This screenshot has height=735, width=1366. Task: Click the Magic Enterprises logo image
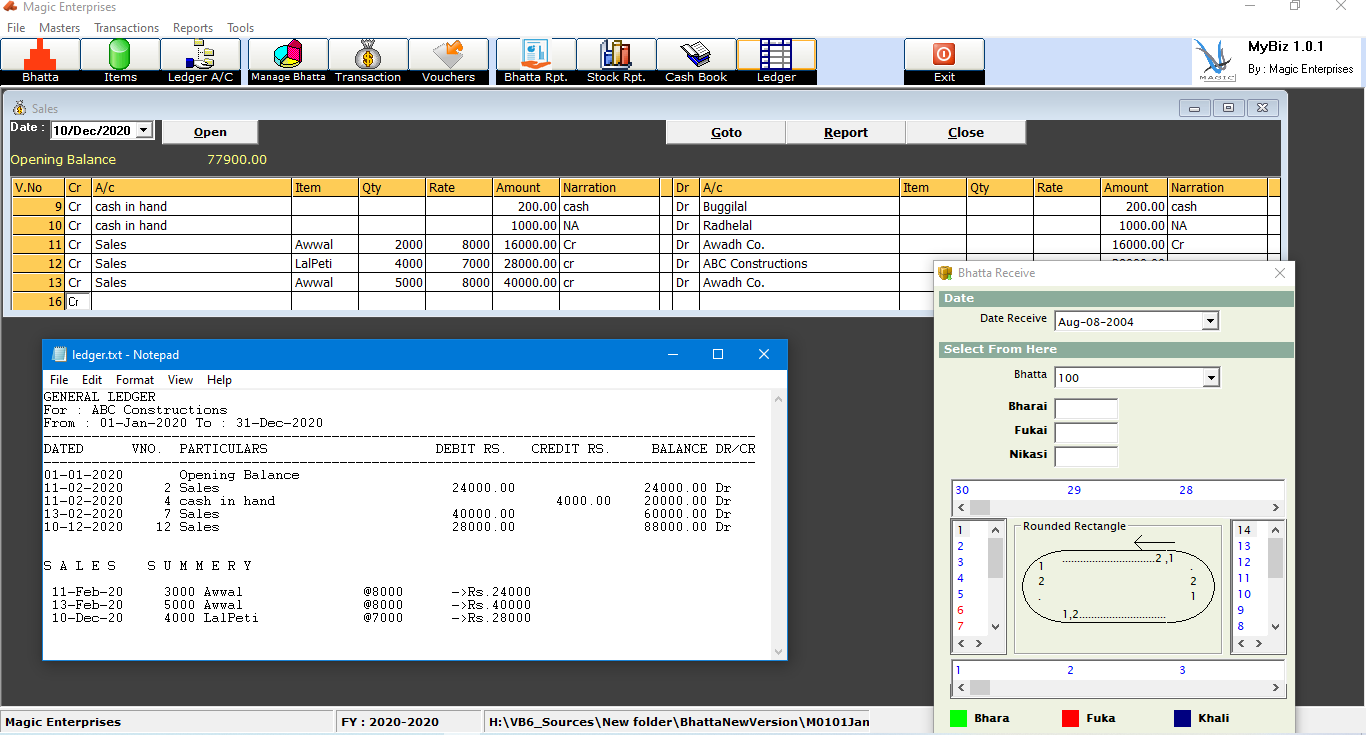pyautogui.click(x=1217, y=61)
